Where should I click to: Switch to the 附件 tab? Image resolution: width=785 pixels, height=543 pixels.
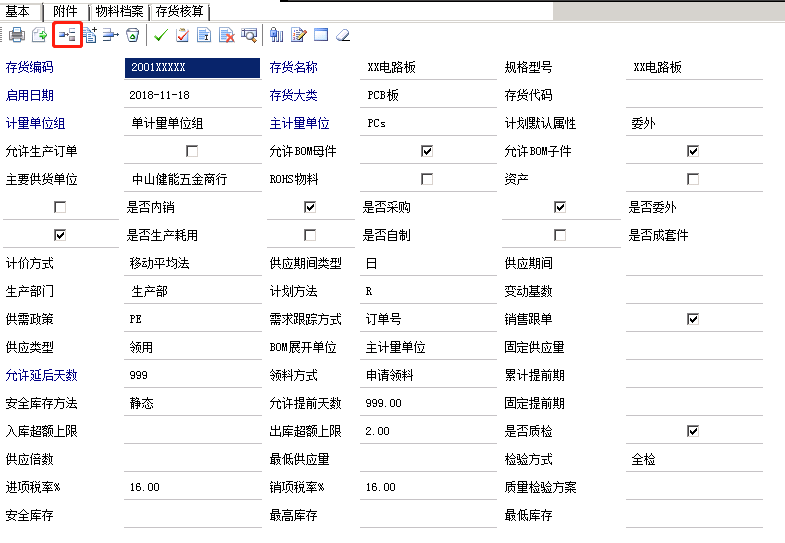coord(65,11)
